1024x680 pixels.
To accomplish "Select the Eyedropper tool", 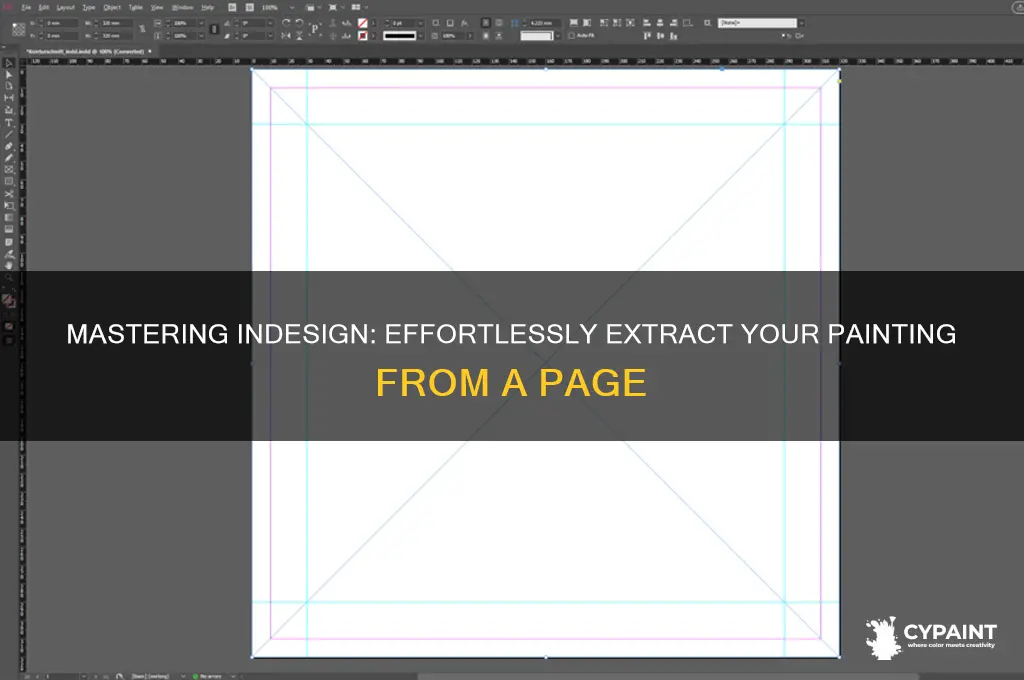I will (9, 253).
